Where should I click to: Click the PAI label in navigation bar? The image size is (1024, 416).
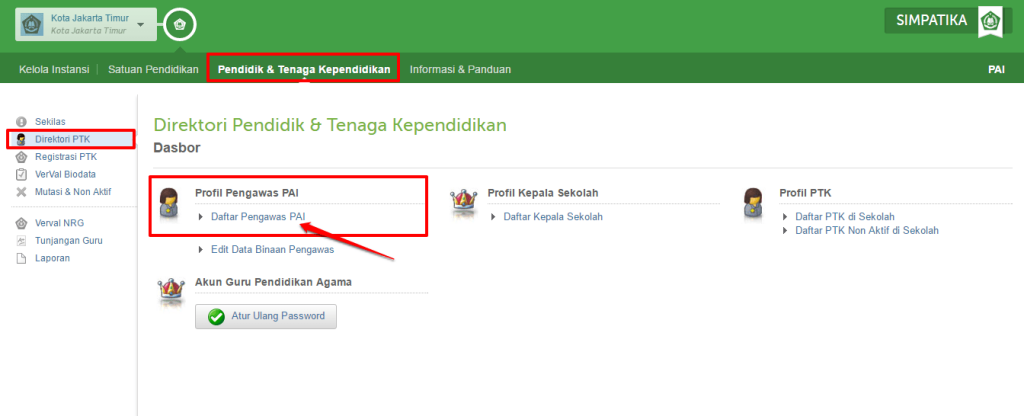pyautogui.click(x=996, y=69)
